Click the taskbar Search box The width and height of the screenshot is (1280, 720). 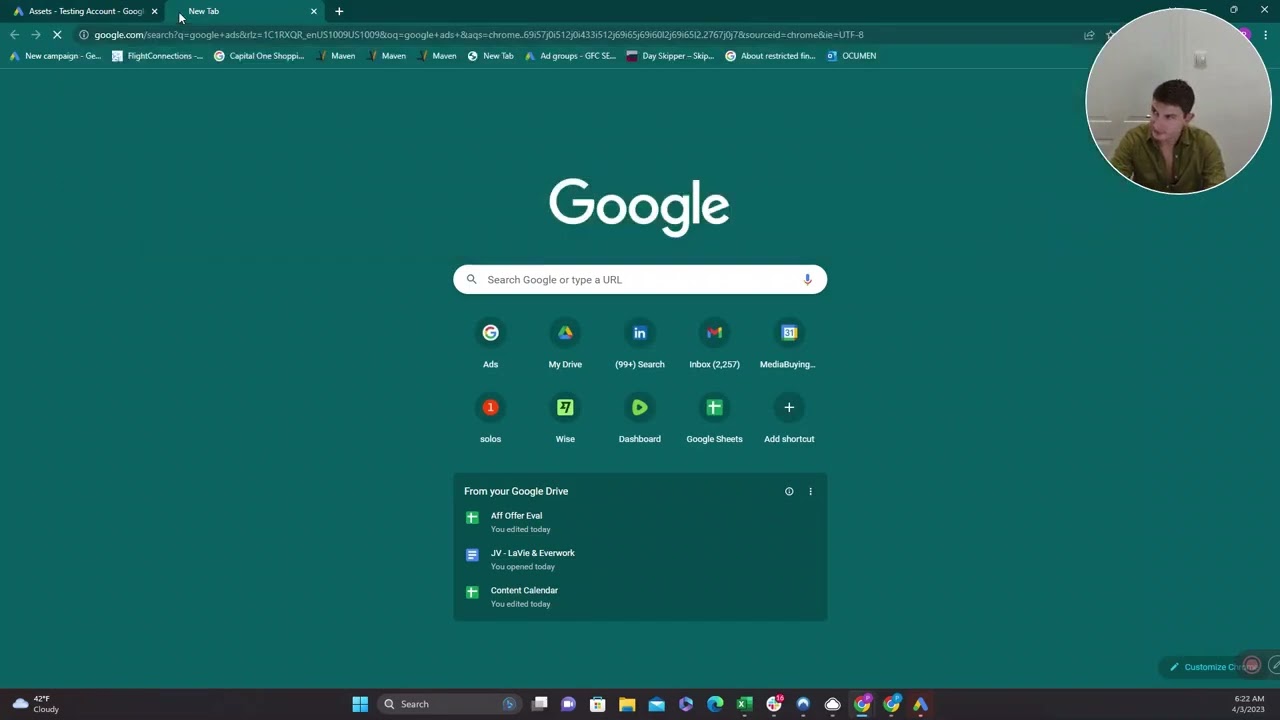(x=448, y=704)
